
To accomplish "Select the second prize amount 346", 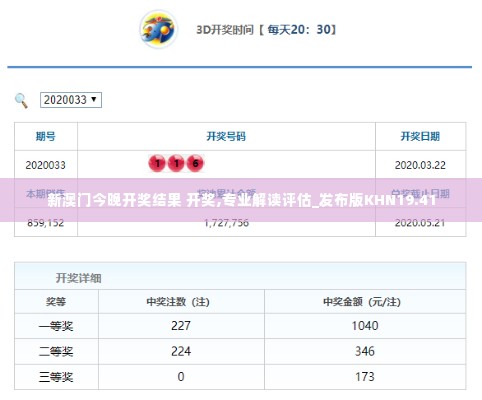I will [x=365, y=351].
